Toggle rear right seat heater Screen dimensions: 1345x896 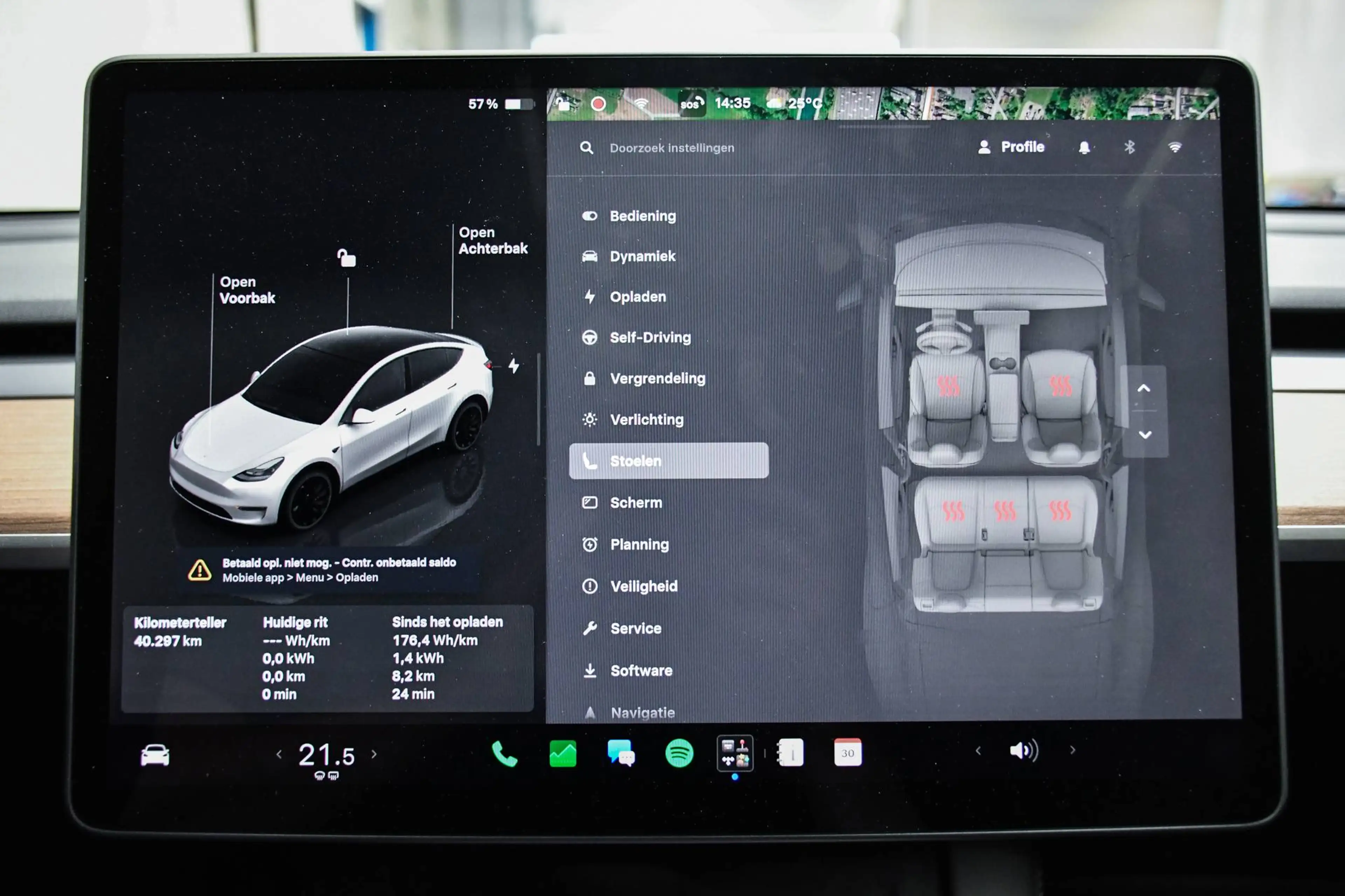(1060, 510)
